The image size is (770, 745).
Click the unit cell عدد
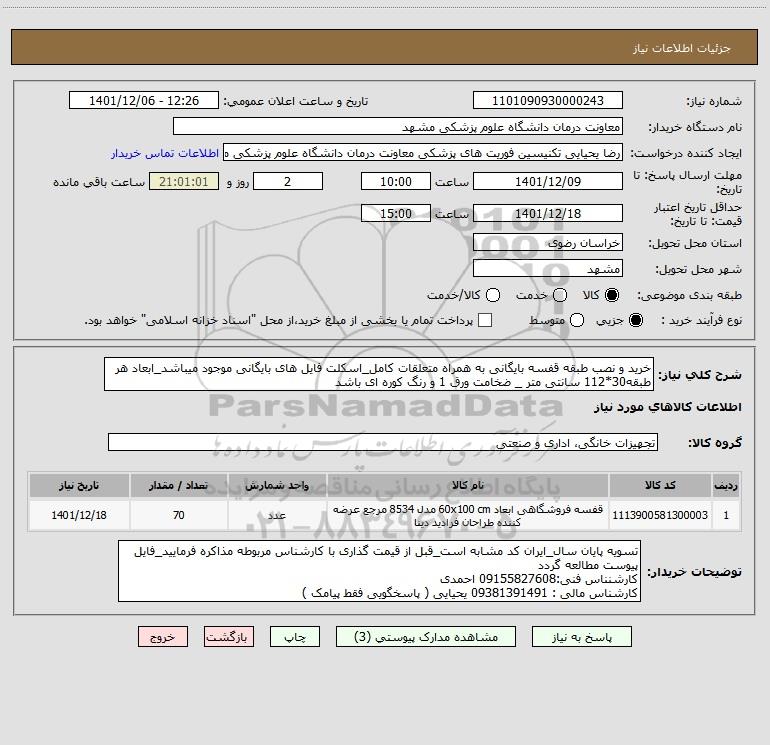pyautogui.click(x=277, y=515)
